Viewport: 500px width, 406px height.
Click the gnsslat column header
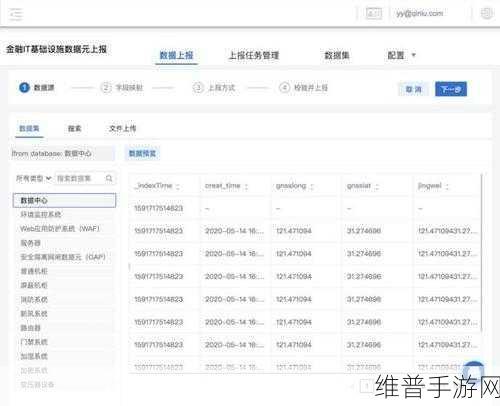[x=359, y=186]
